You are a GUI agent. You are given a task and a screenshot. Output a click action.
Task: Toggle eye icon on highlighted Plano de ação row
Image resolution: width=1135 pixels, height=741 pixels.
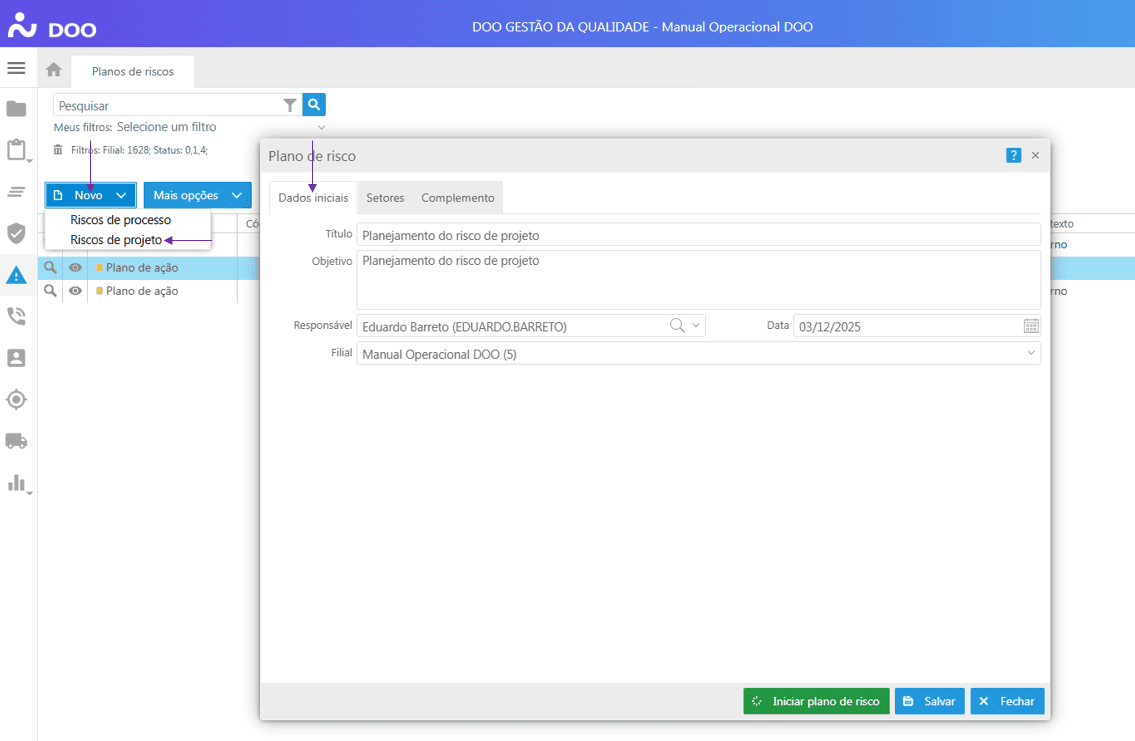(75, 268)
